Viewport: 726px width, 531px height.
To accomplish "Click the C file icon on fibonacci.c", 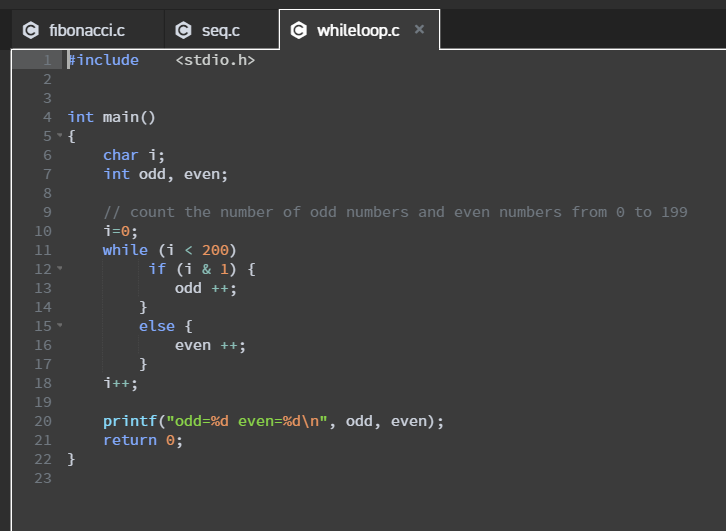I will click(31, 31).
